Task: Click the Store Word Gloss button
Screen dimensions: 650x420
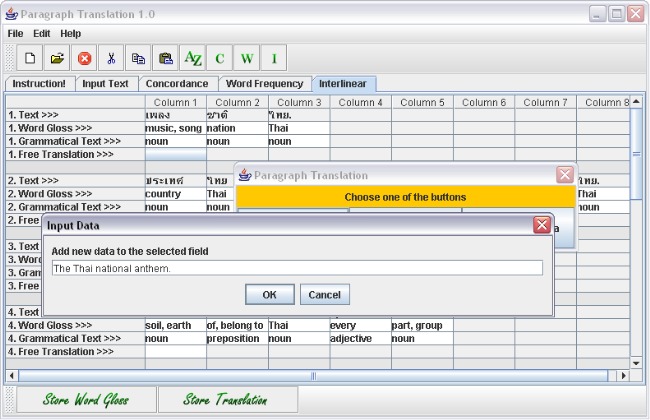Action: [86, 400]
